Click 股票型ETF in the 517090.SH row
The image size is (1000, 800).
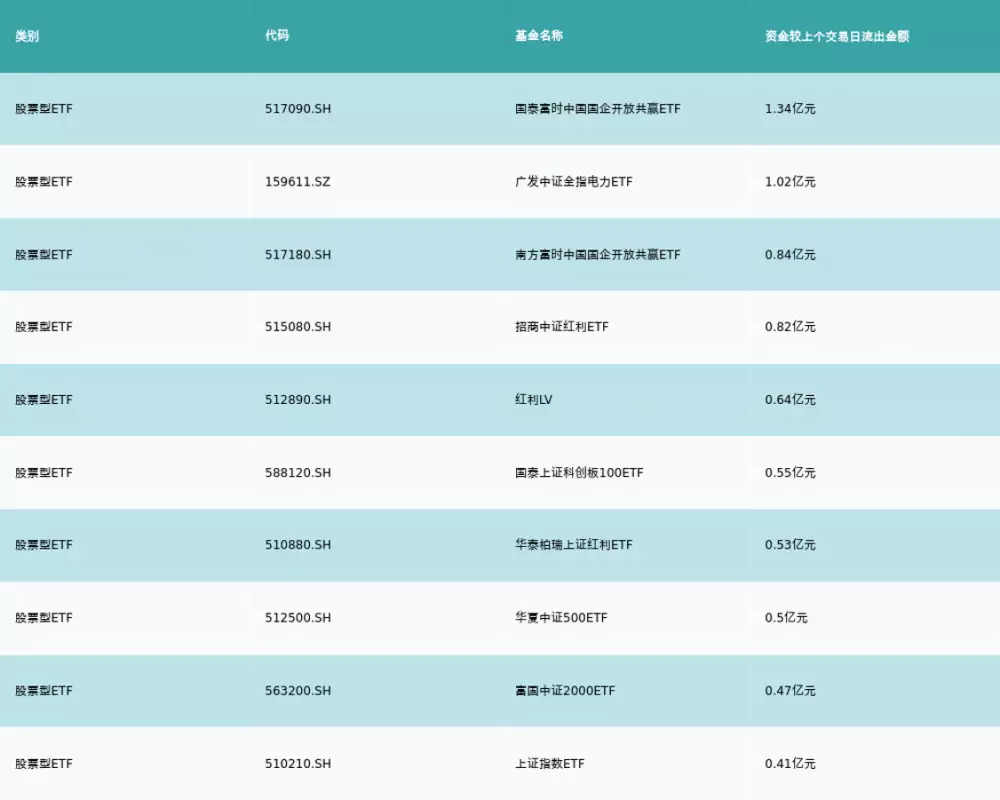tap(44, 109)
